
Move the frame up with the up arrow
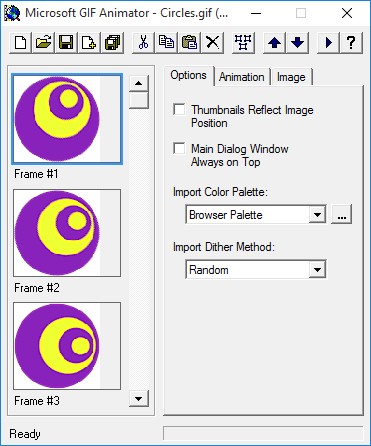(x=274, y=43)
